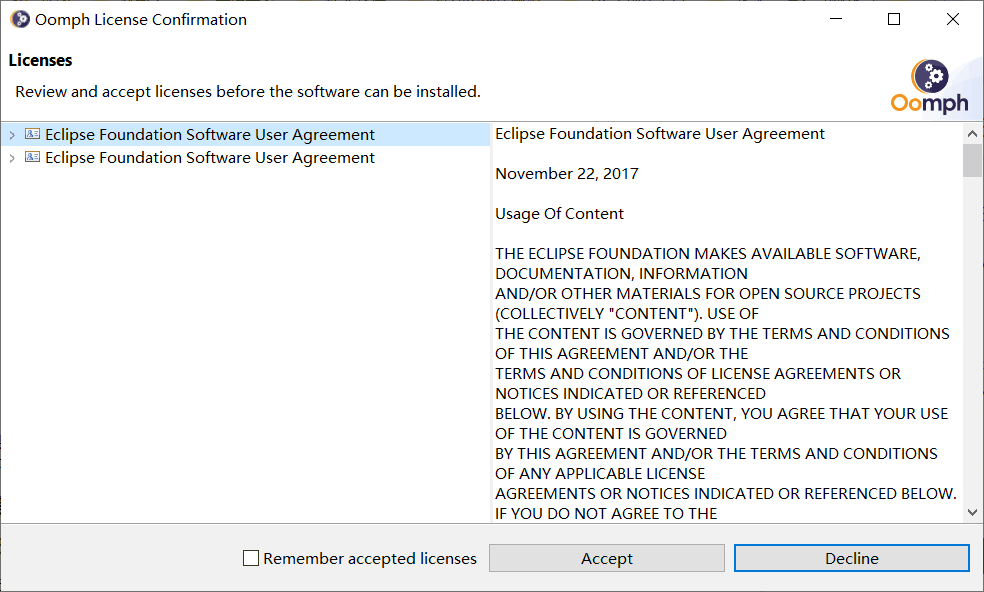
Task: Click the empty scrollbar track below the thumb
Action: pyautogui.click(x=972, y=340)
